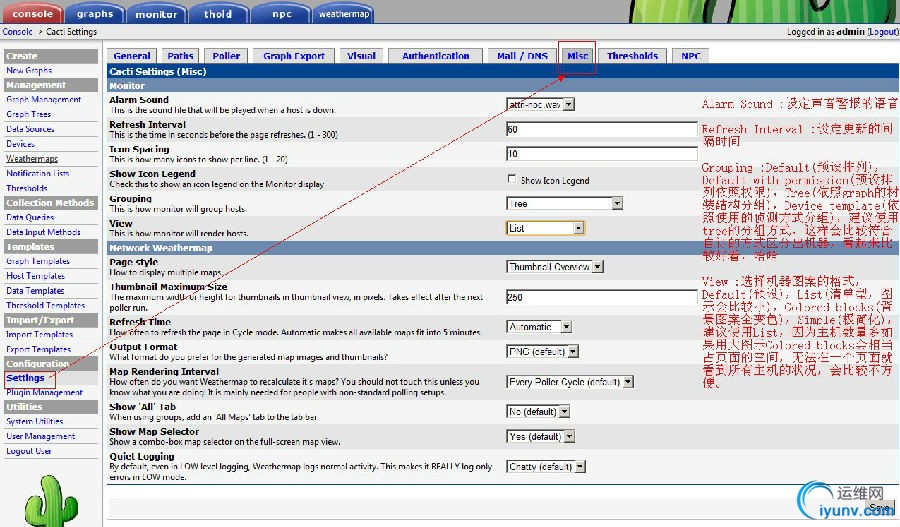Switch to the Misc settings tab

click(x=577, y=56)
